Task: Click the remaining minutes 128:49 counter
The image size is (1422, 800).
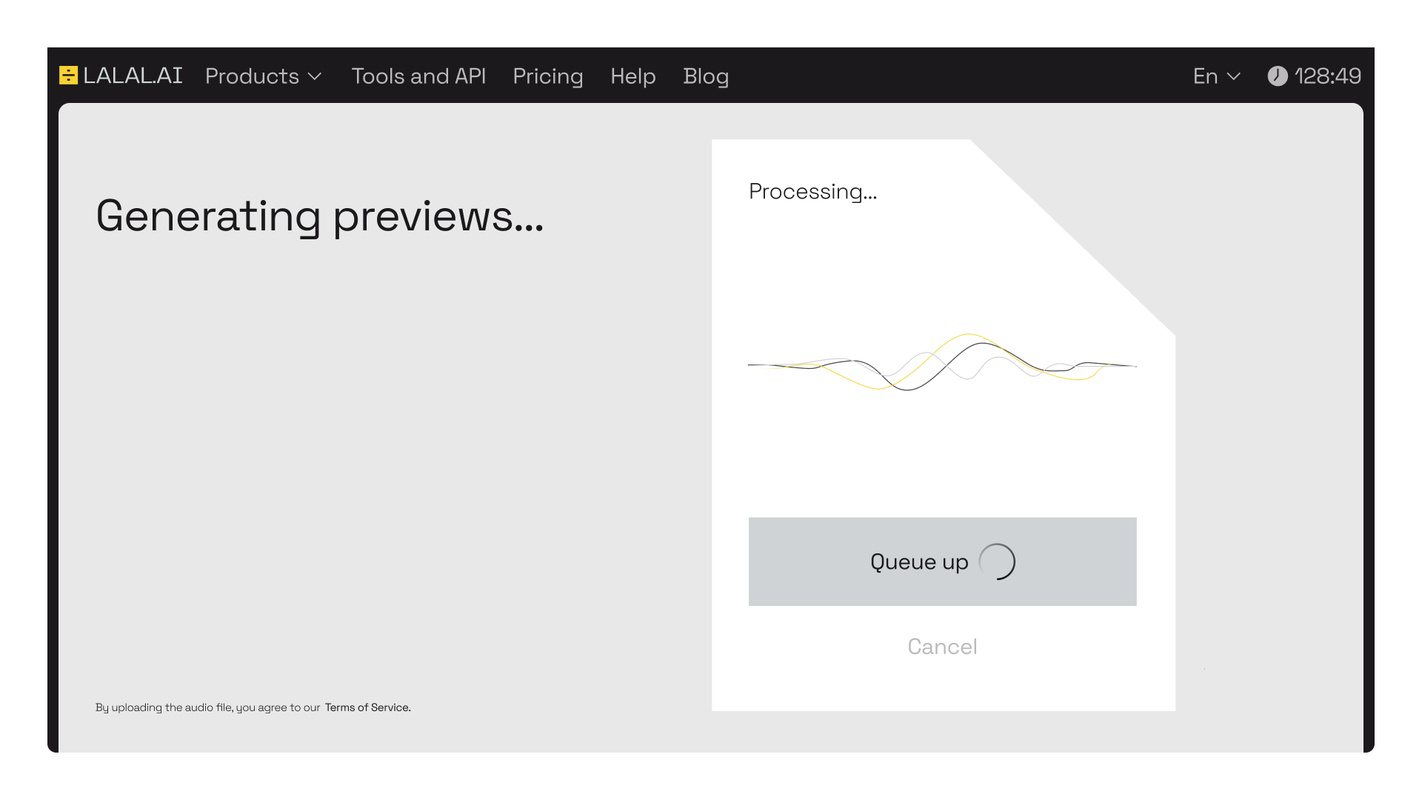Action: click(x=1328, y=76)
